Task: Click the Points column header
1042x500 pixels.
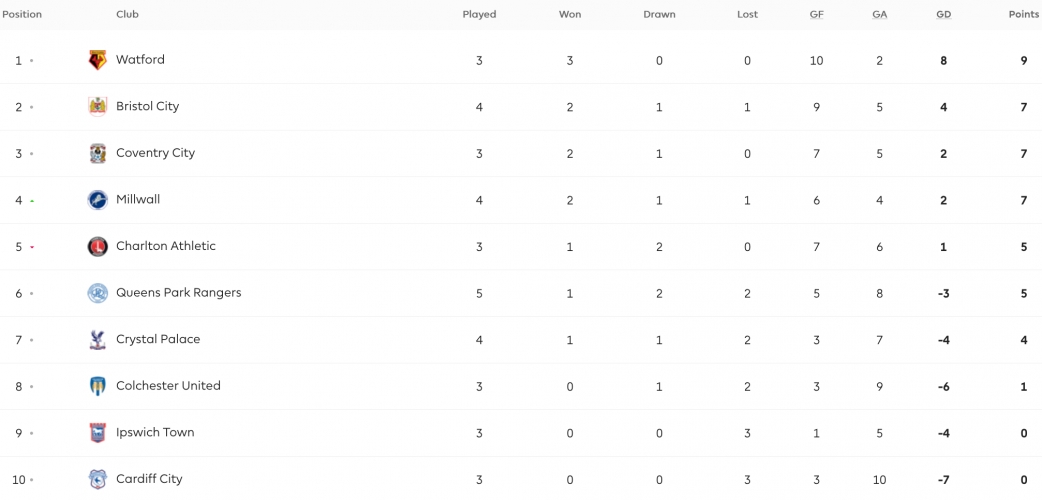Action: 1023,14
